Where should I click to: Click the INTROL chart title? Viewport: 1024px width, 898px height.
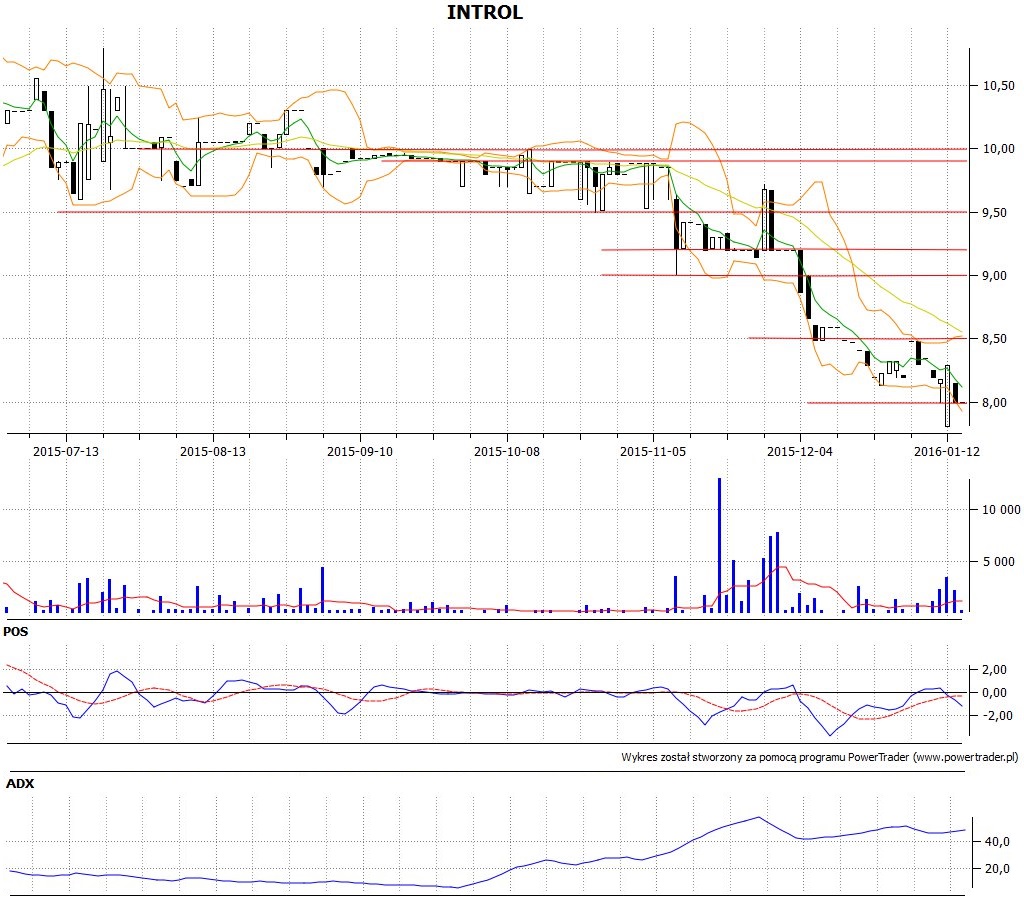tap(485, 12)
